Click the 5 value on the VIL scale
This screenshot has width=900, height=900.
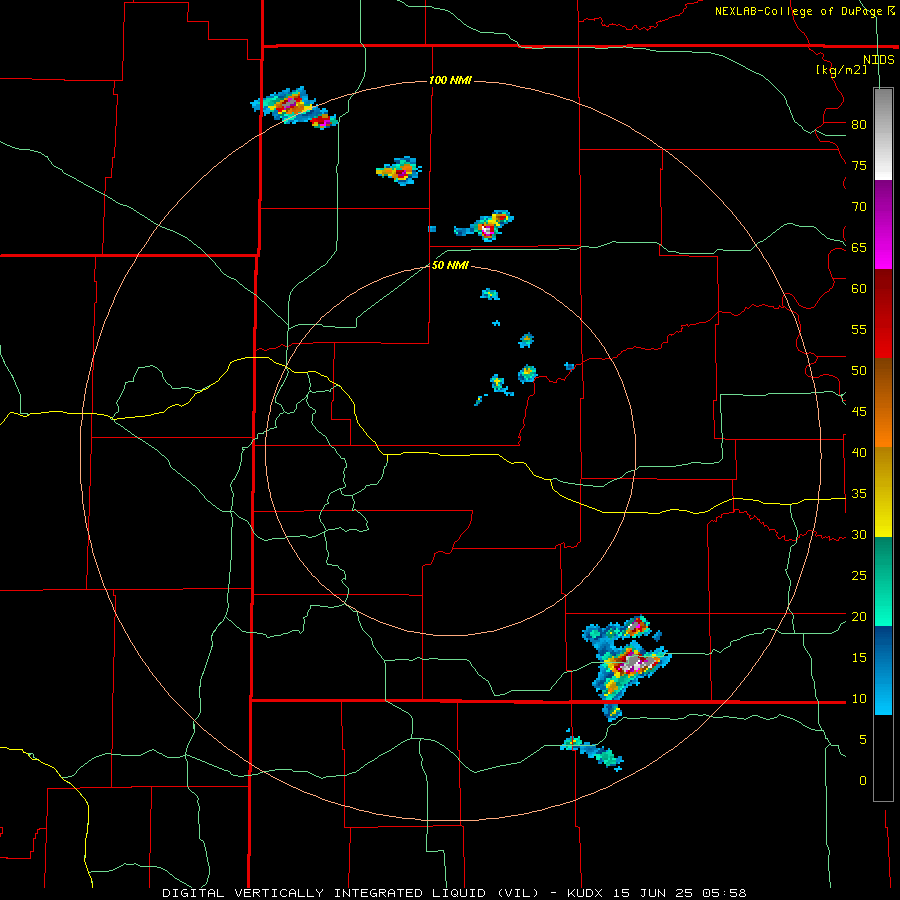[862, 740]
